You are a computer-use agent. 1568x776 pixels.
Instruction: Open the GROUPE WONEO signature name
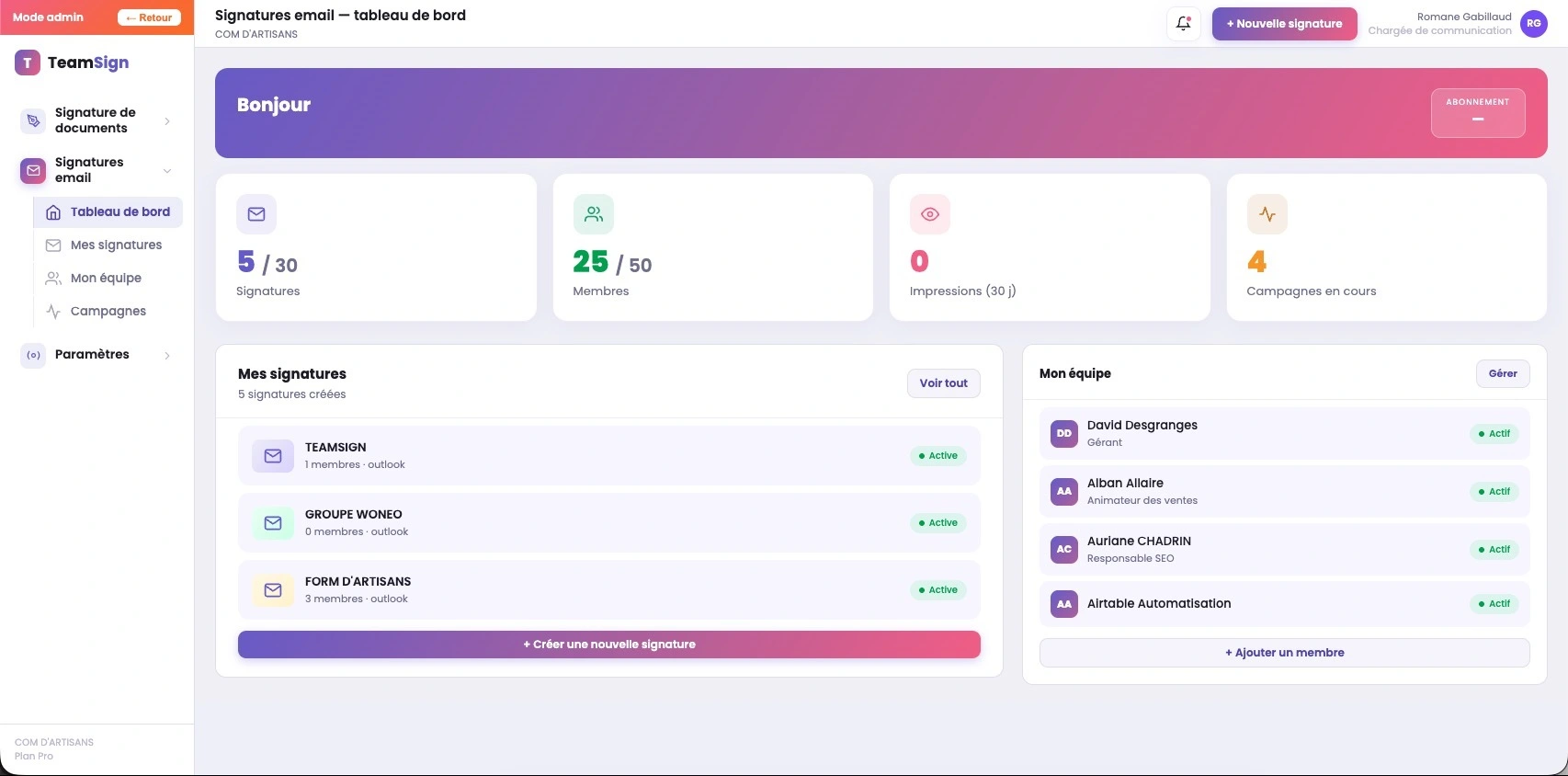click(354, 515)
